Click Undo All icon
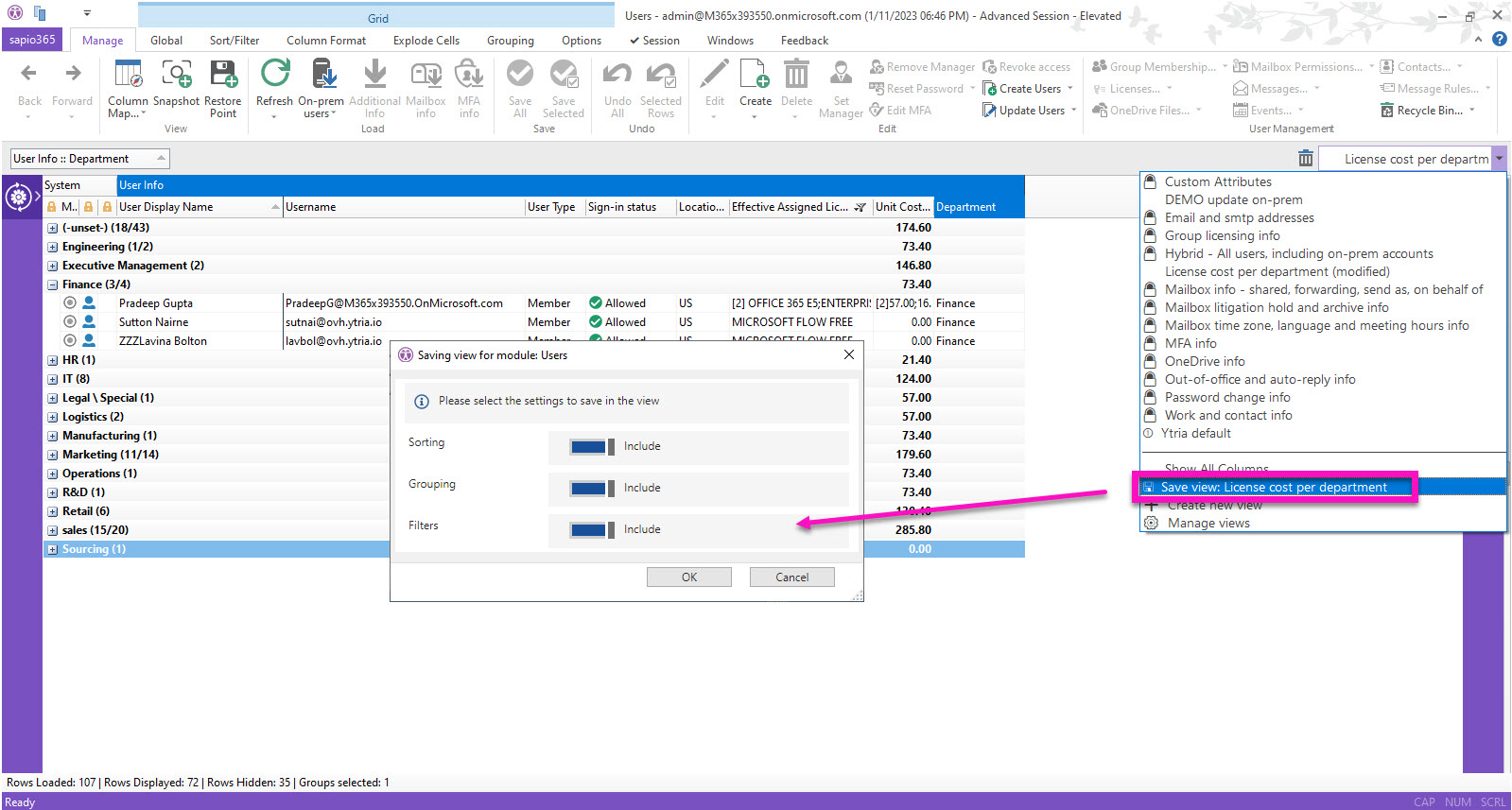The height and width of the screenshot is (810, 1512). pos(617,74)
